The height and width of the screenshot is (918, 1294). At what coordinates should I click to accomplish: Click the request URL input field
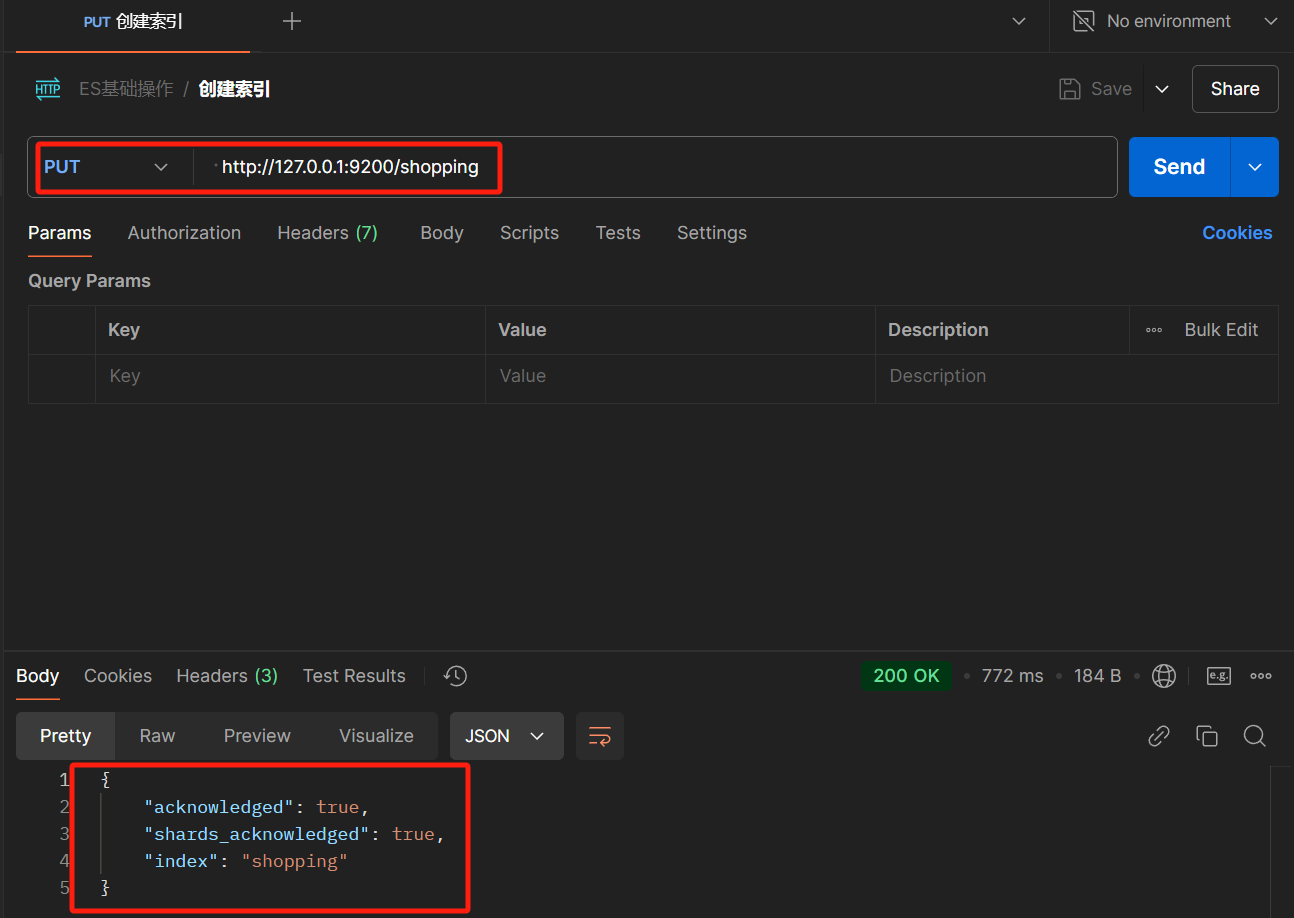[x=655, y=167]
